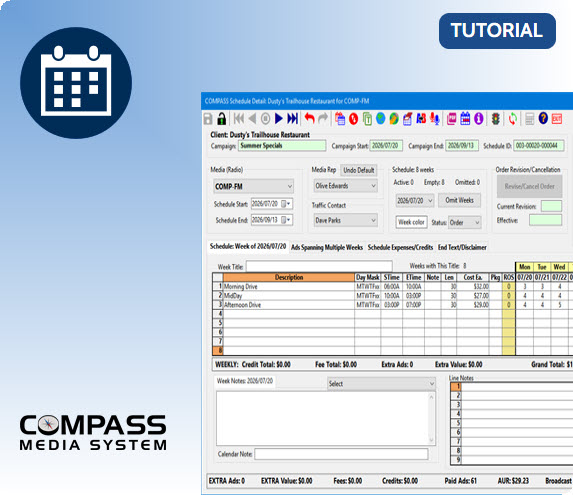Open help question mark icon
This screenshot has width=573, height=495.
point(543,118)
